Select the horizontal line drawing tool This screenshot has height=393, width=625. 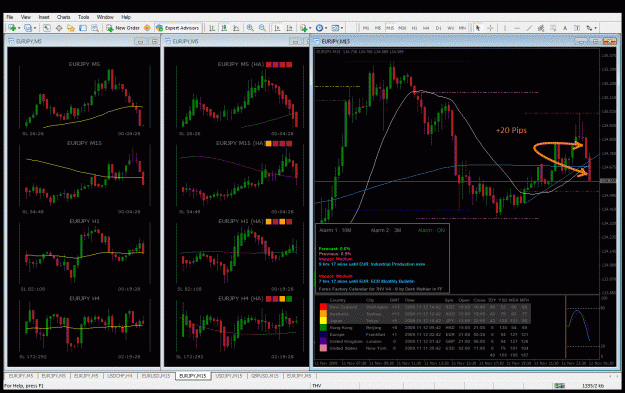pyautogui.click(x=517, y=28)
